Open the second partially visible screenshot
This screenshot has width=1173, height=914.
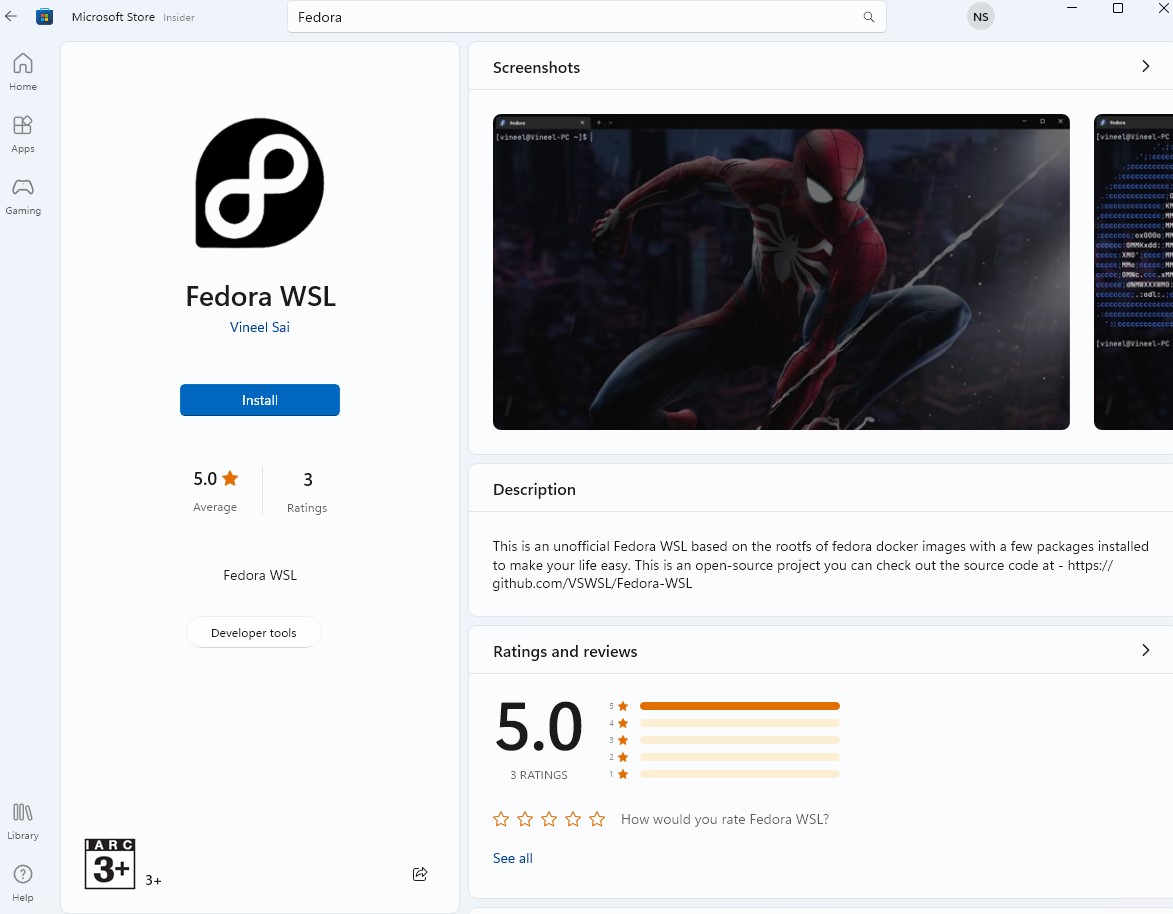1133,272
